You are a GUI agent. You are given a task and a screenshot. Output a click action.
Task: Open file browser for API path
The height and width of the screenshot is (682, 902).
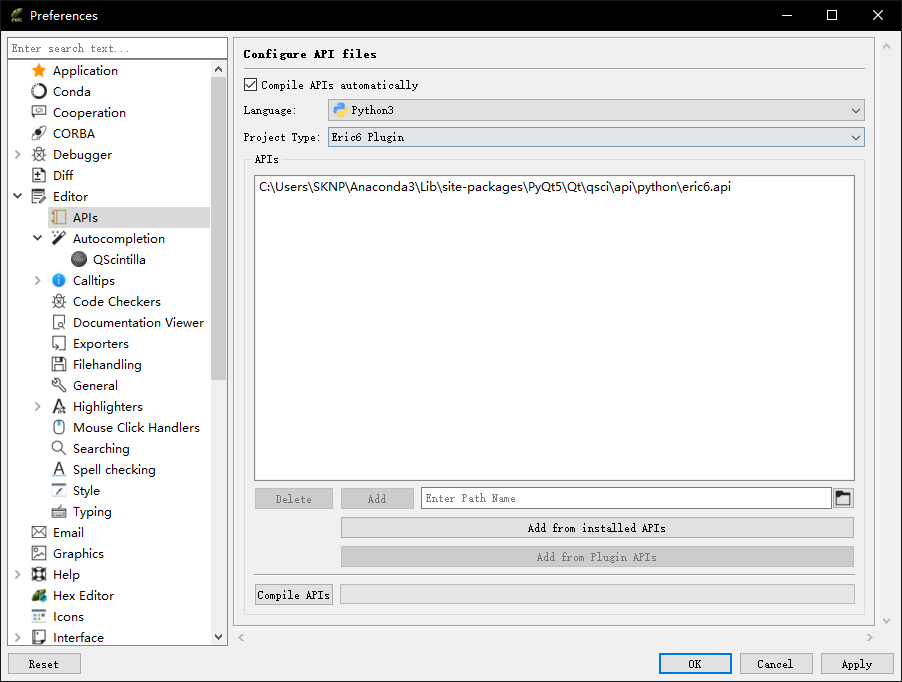coord(843,498)
